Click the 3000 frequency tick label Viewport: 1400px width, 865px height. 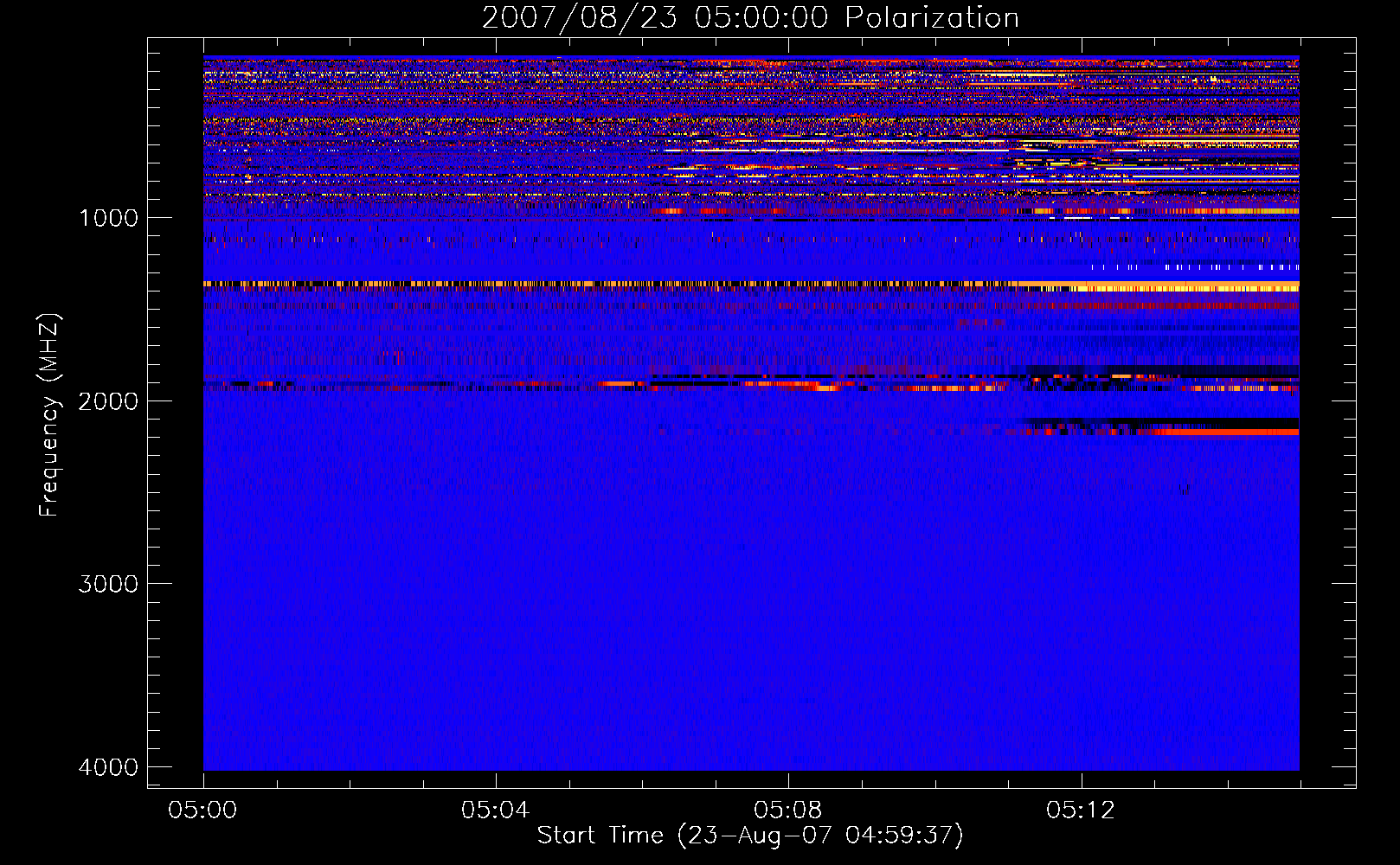[x=108, y=584]
